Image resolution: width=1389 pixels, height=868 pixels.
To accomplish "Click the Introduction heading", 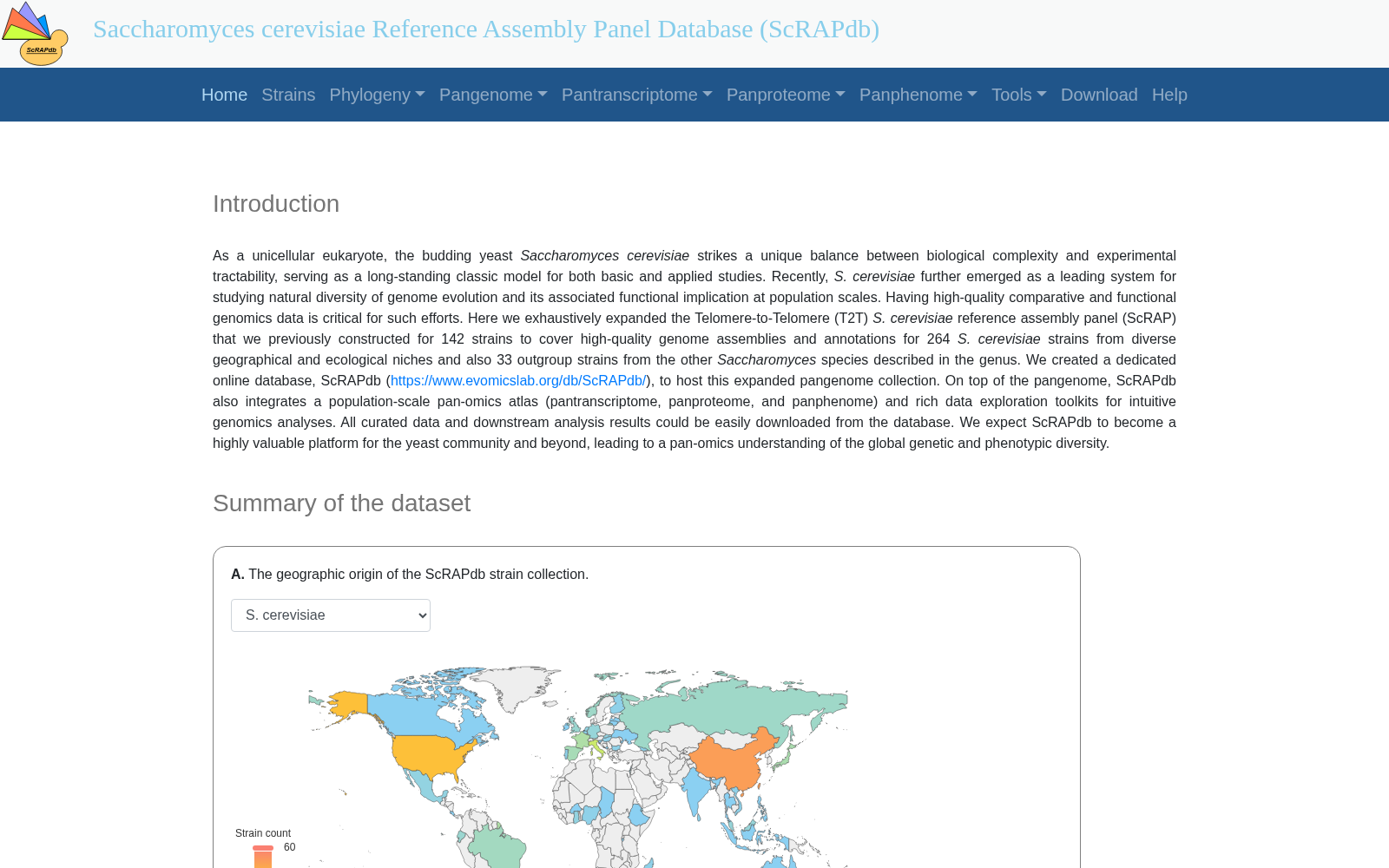I will click(276, 204).
